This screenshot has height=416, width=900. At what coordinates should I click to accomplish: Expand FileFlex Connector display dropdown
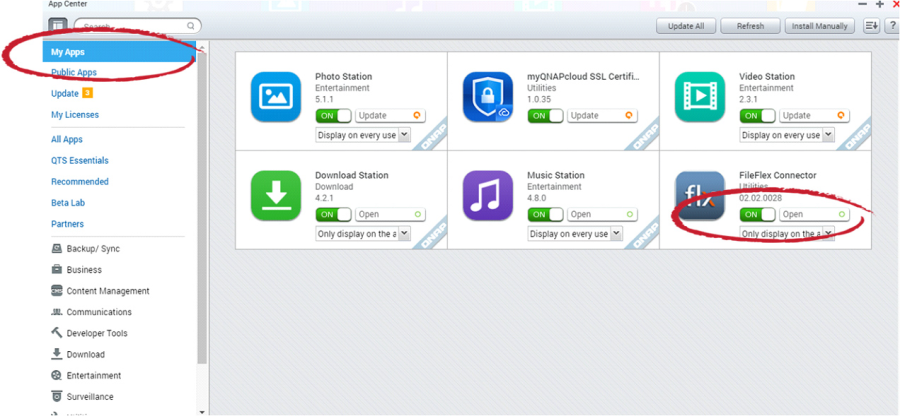[787, 234]
